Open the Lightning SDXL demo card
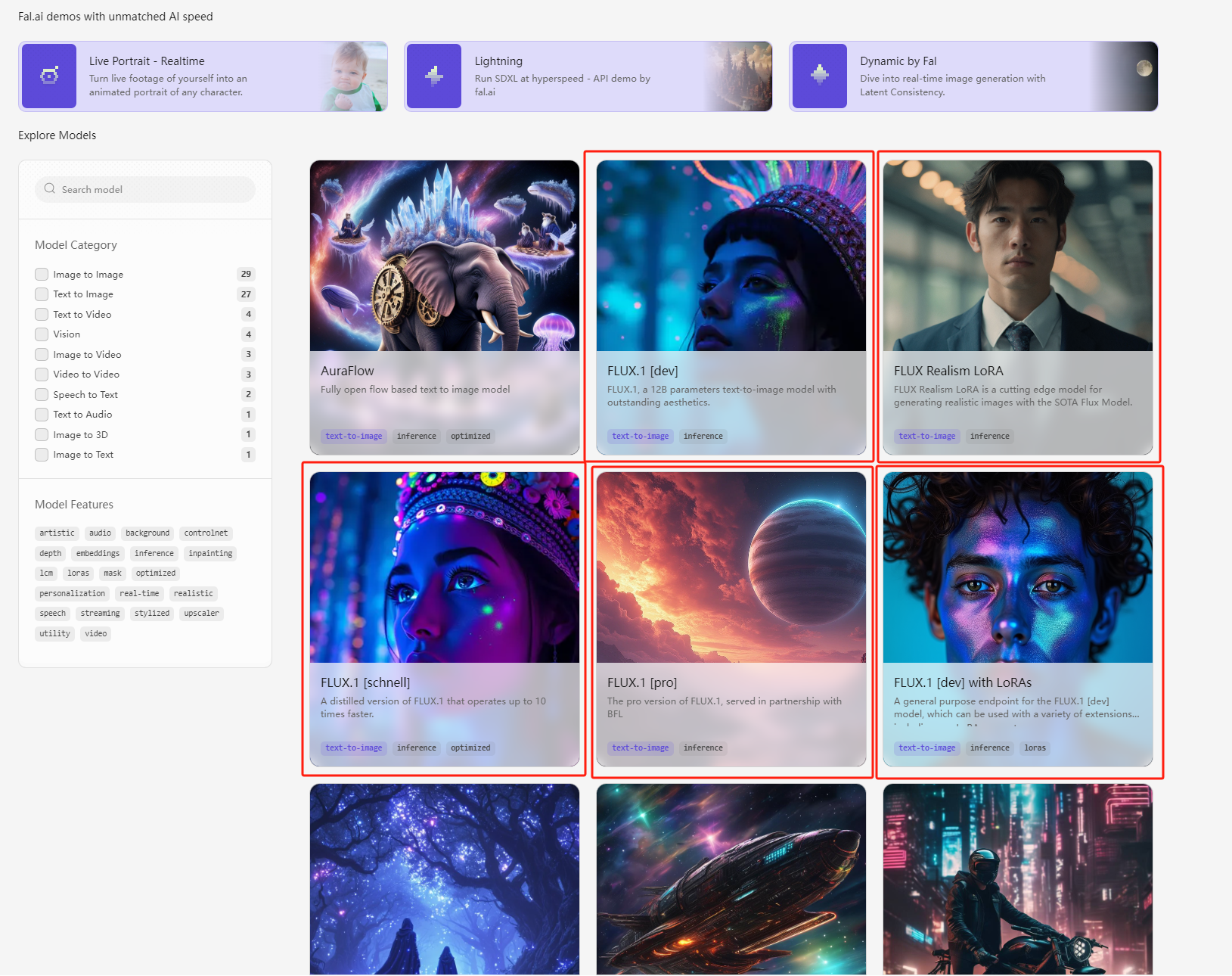This screenshot has height=976, width=1232. 588,76
